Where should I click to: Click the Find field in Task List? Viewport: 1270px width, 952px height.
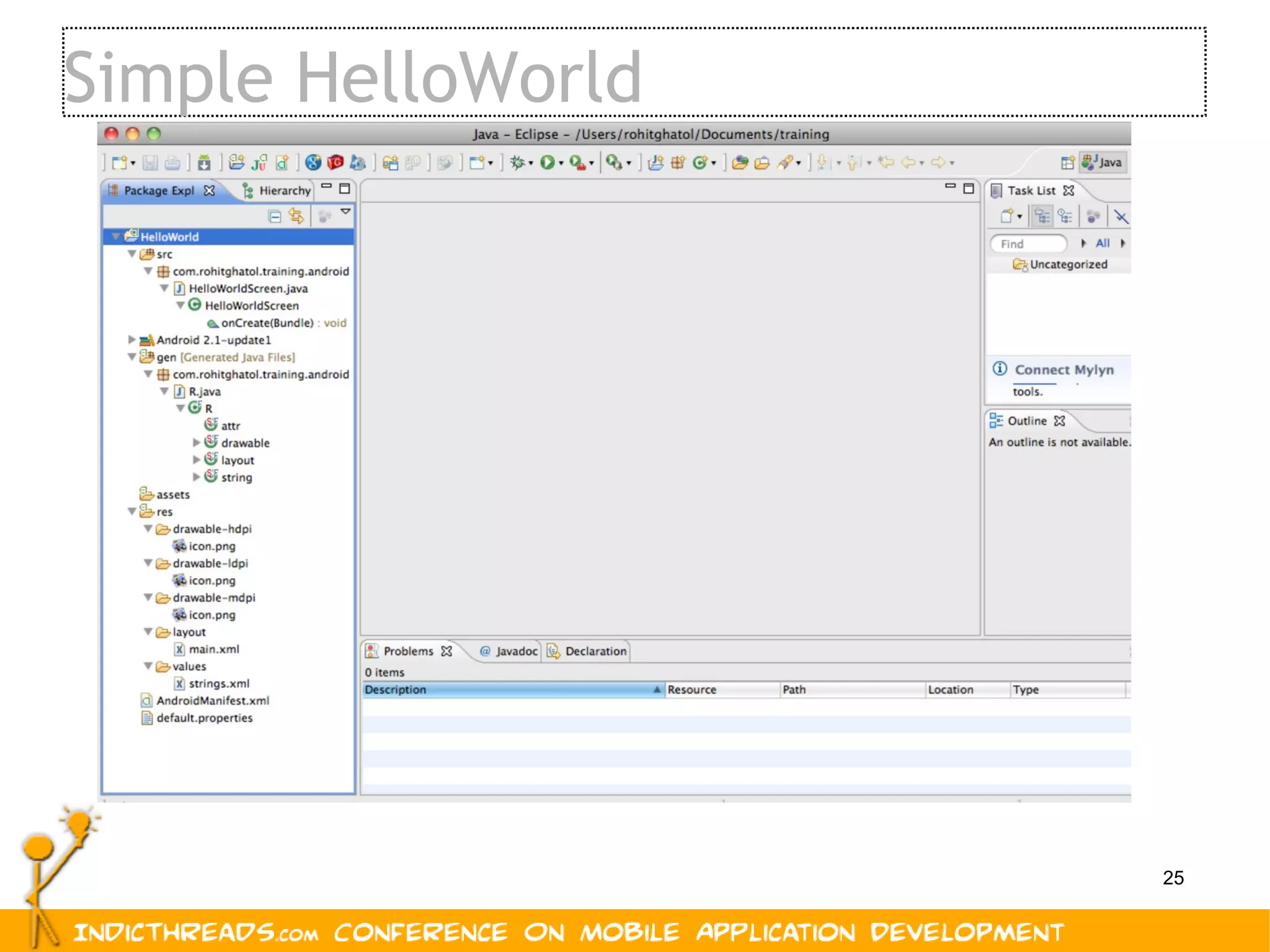tap(1029, 244)
